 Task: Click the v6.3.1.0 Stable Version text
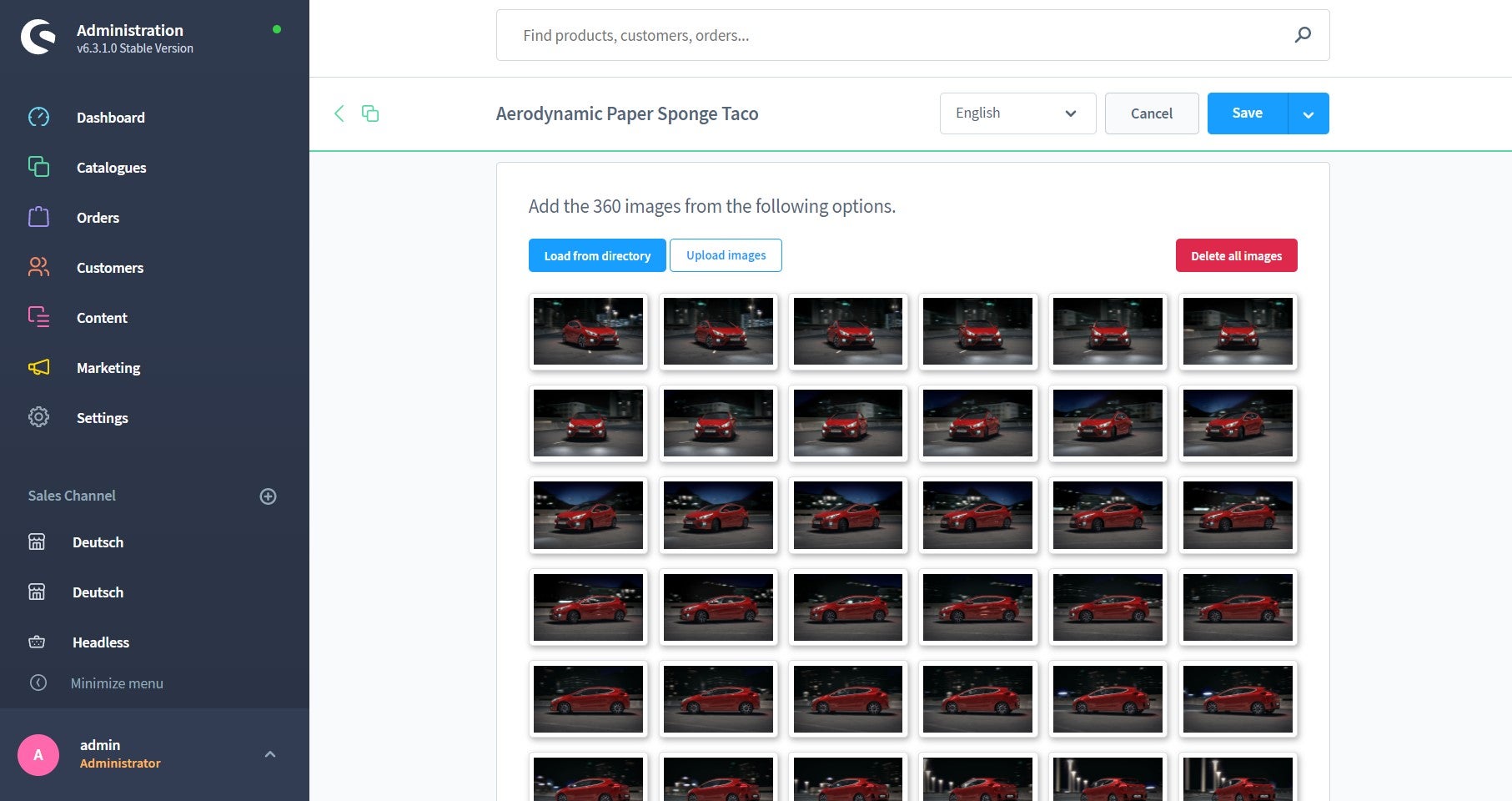pos(135,48)
